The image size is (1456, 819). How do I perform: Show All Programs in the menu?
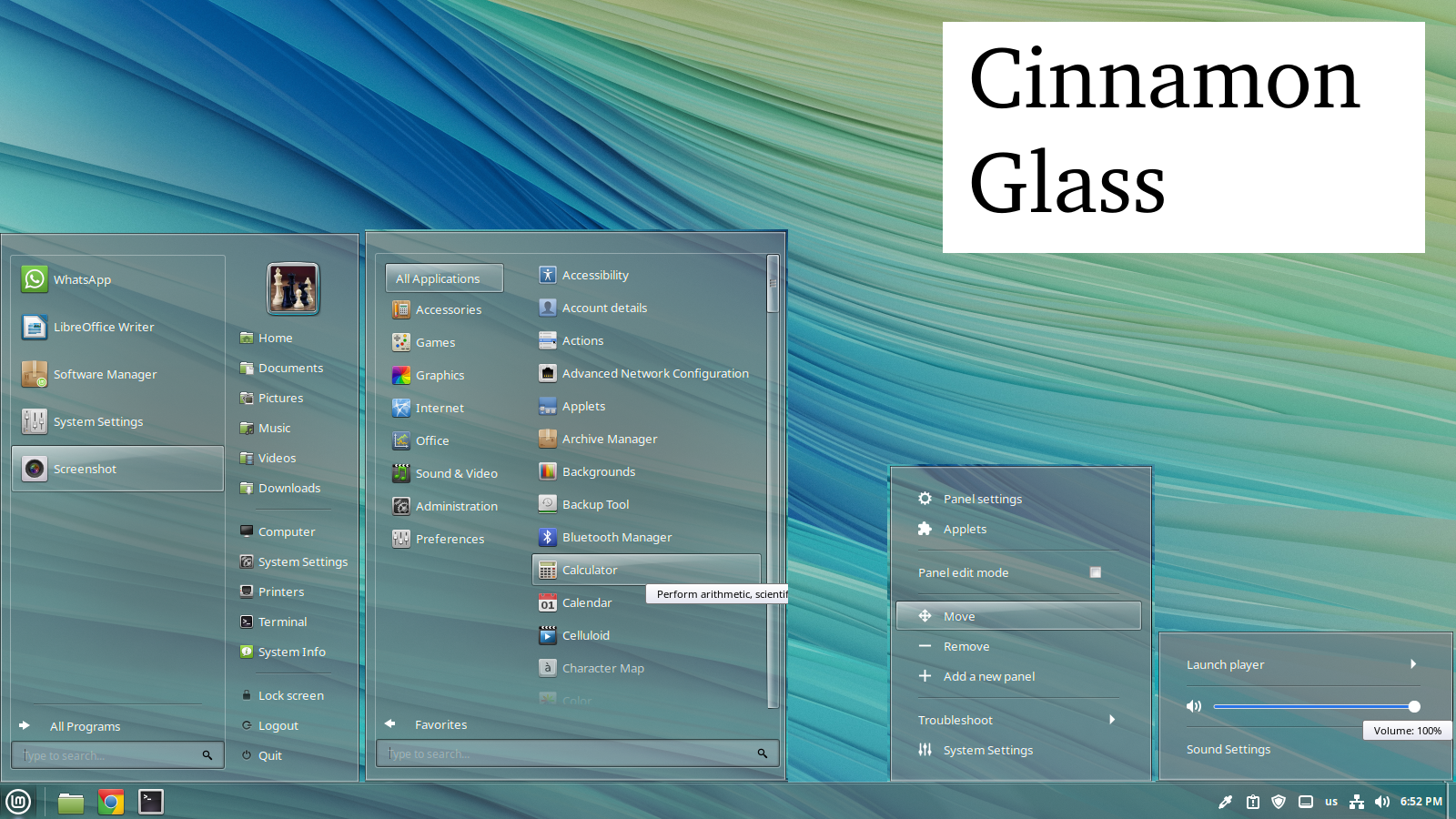[x=85, y=726]
